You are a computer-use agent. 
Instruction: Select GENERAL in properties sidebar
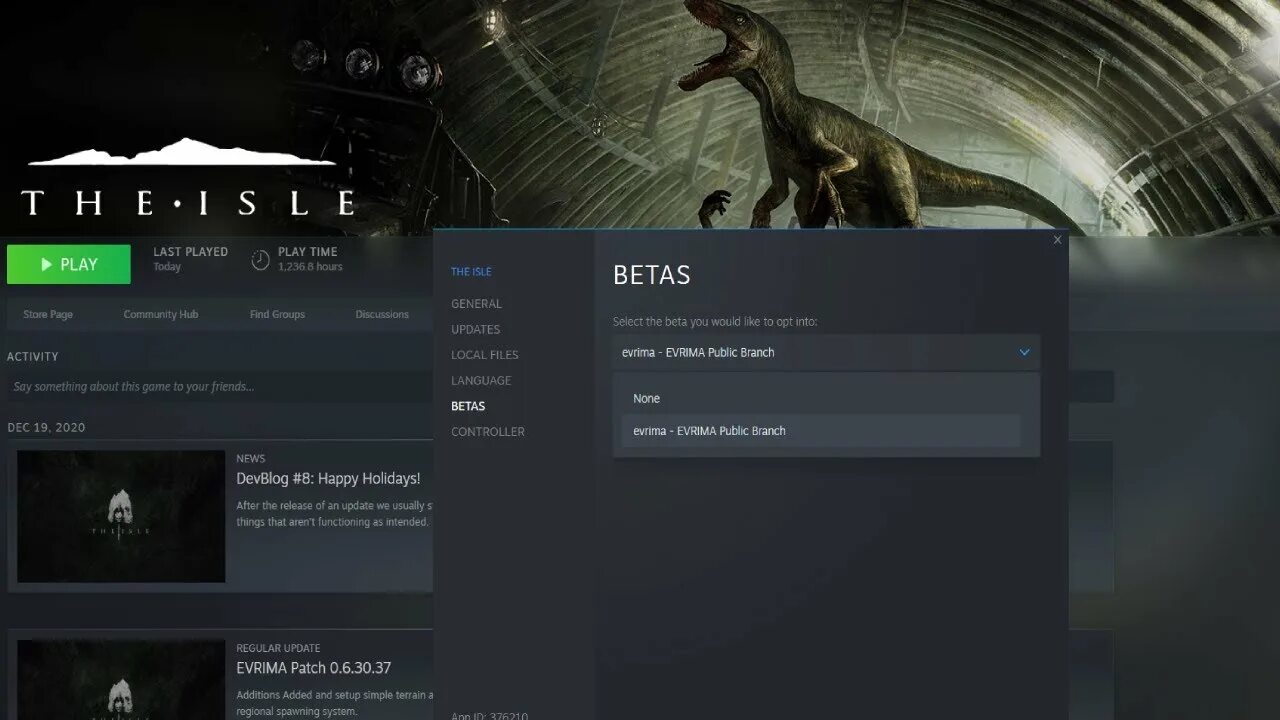click(x=476, y=304)
